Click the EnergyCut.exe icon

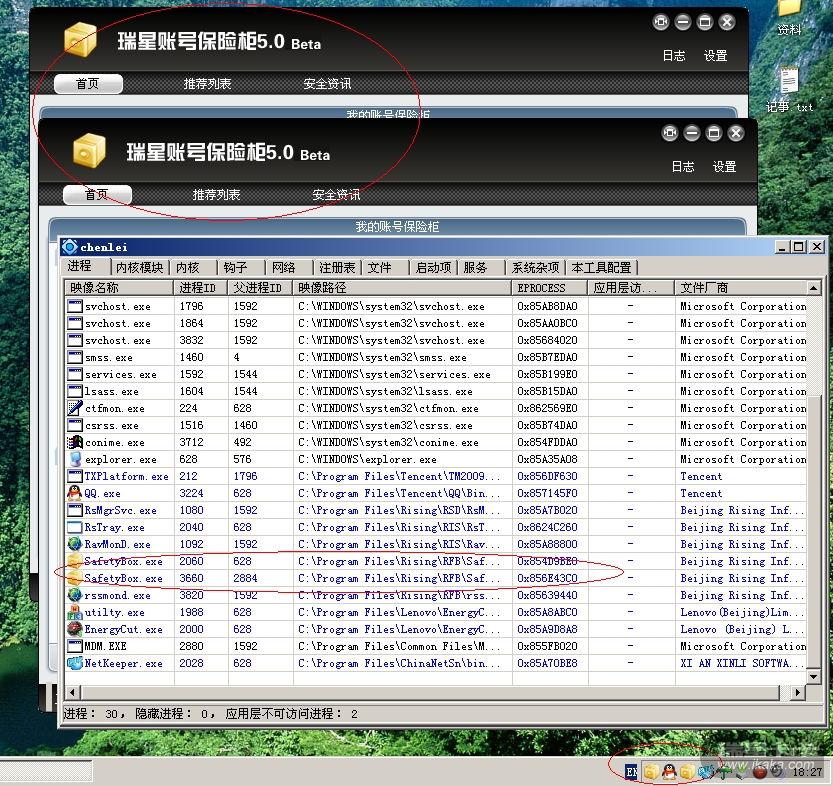point(75,629)
